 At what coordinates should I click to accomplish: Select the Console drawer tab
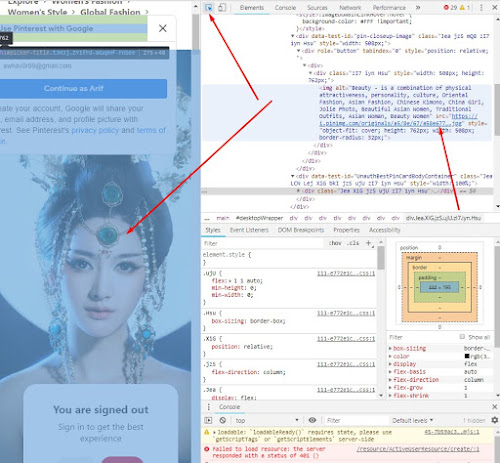[x=229, y=407]
